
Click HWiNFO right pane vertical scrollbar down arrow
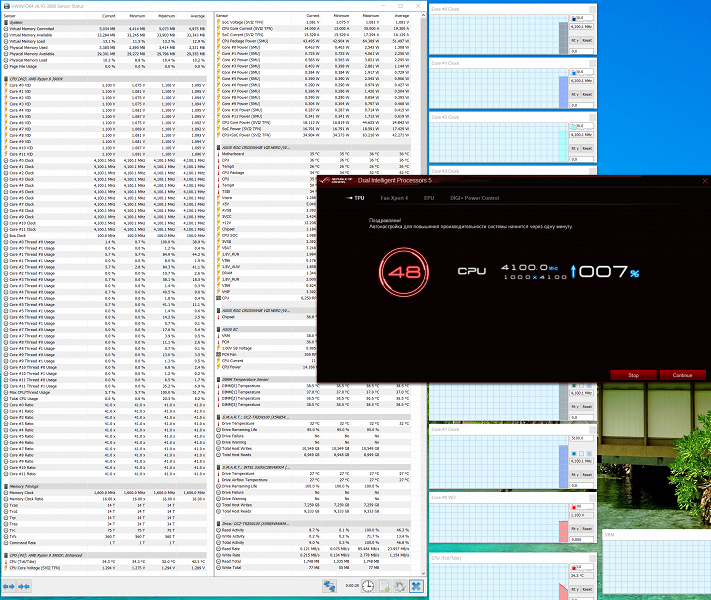[x=423, y=573]
